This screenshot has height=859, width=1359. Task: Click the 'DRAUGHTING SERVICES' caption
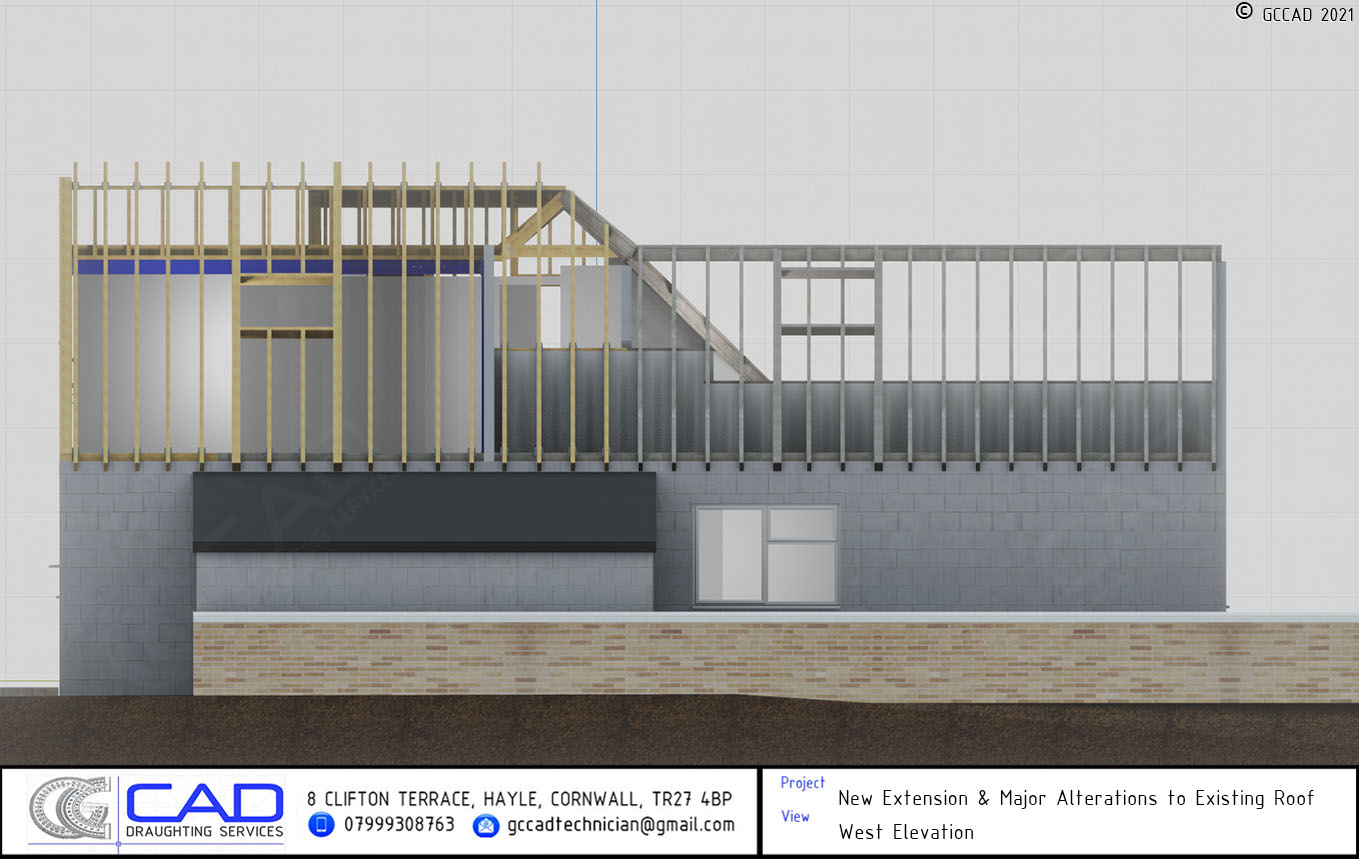pyautogui.click(x=204, y=832)
